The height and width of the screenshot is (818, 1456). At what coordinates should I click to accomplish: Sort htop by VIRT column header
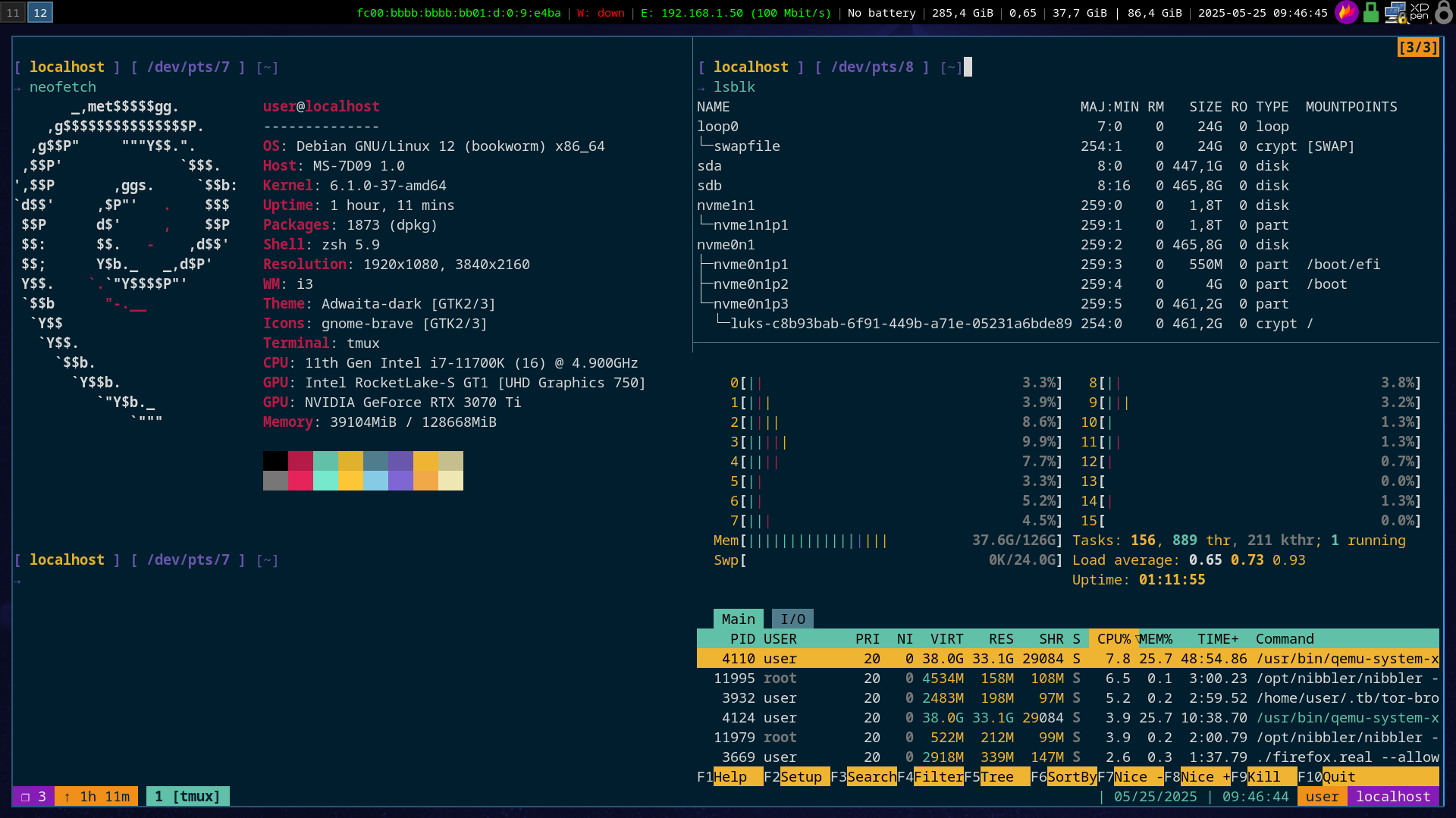point(946,638)
